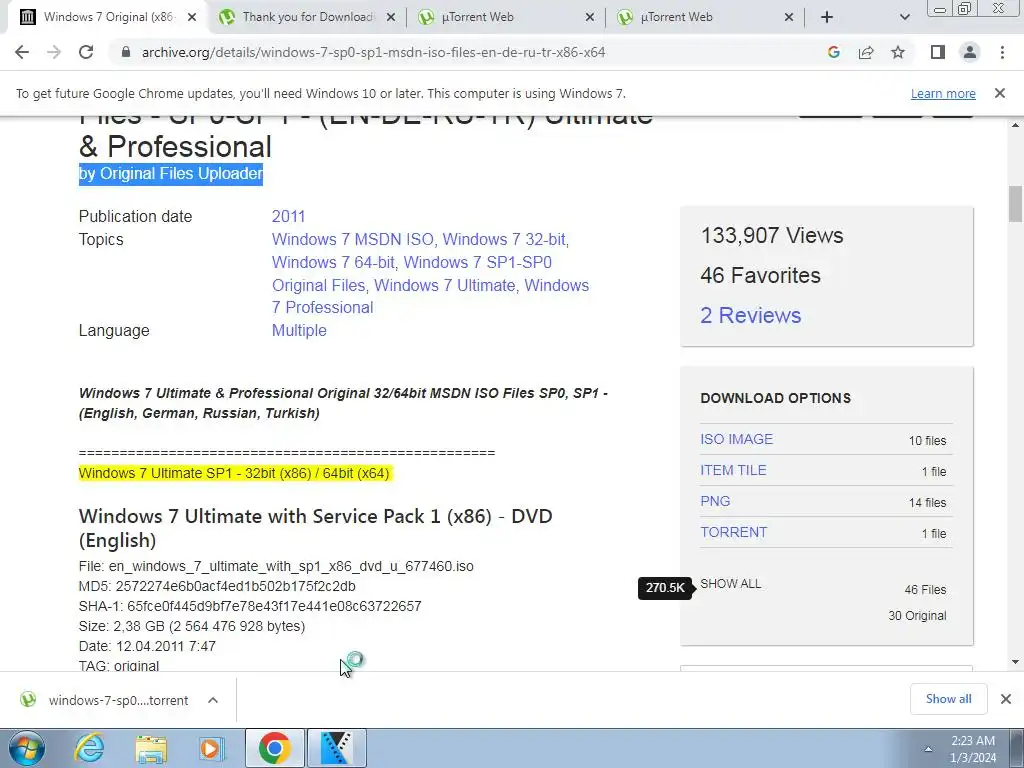Click SHOW ALL download files
The height and width of the screenshot is (768, 1024).
pos(730,584)
